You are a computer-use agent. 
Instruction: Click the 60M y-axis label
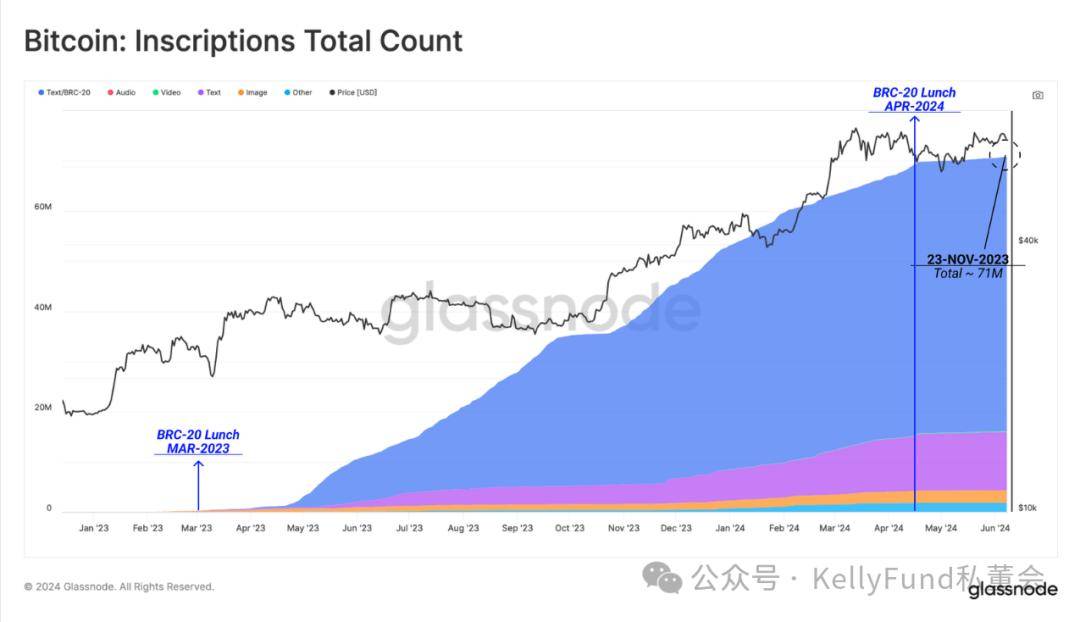(x=43, y=207)
